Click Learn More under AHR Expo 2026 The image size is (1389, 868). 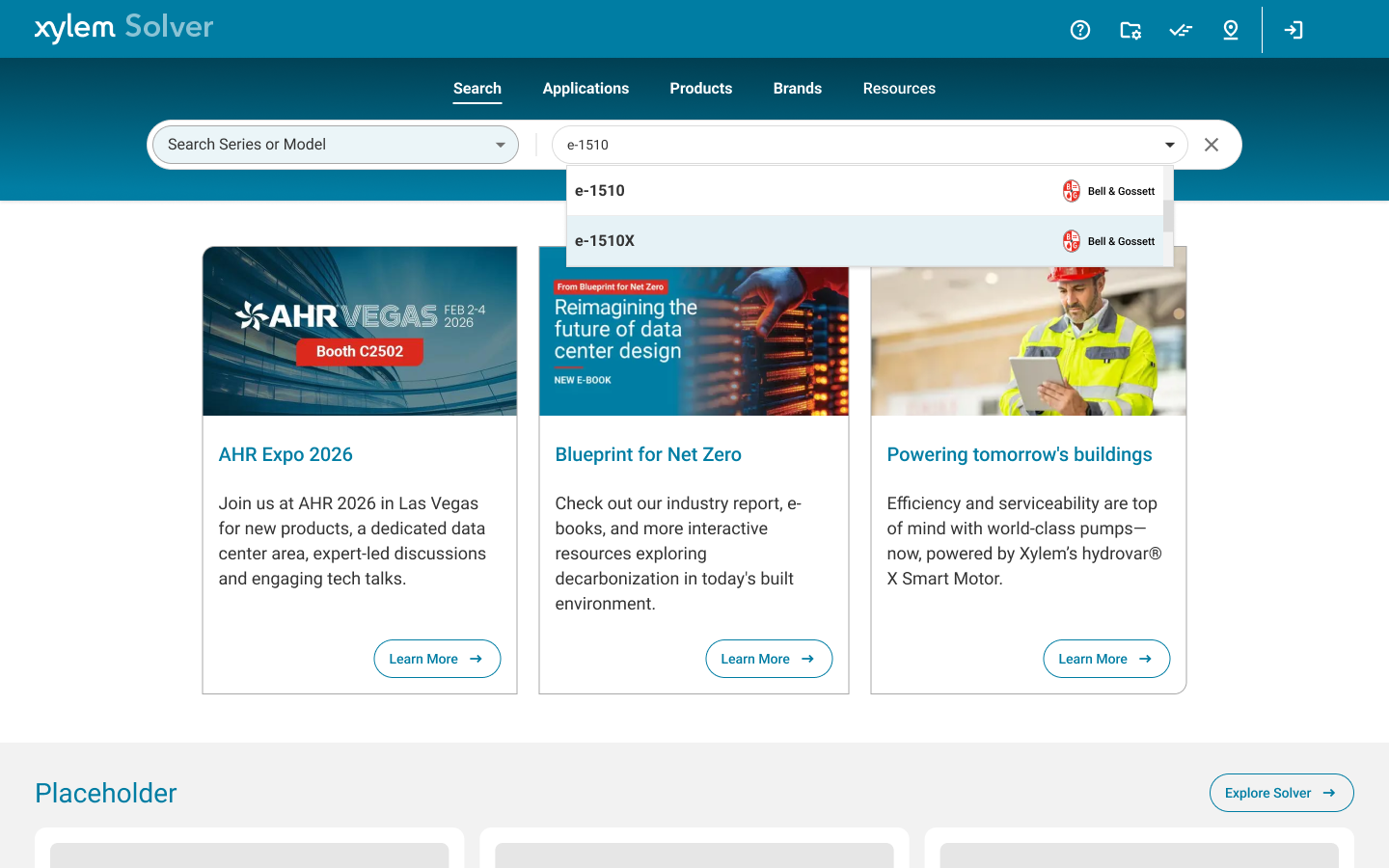(x=437, y=659)
